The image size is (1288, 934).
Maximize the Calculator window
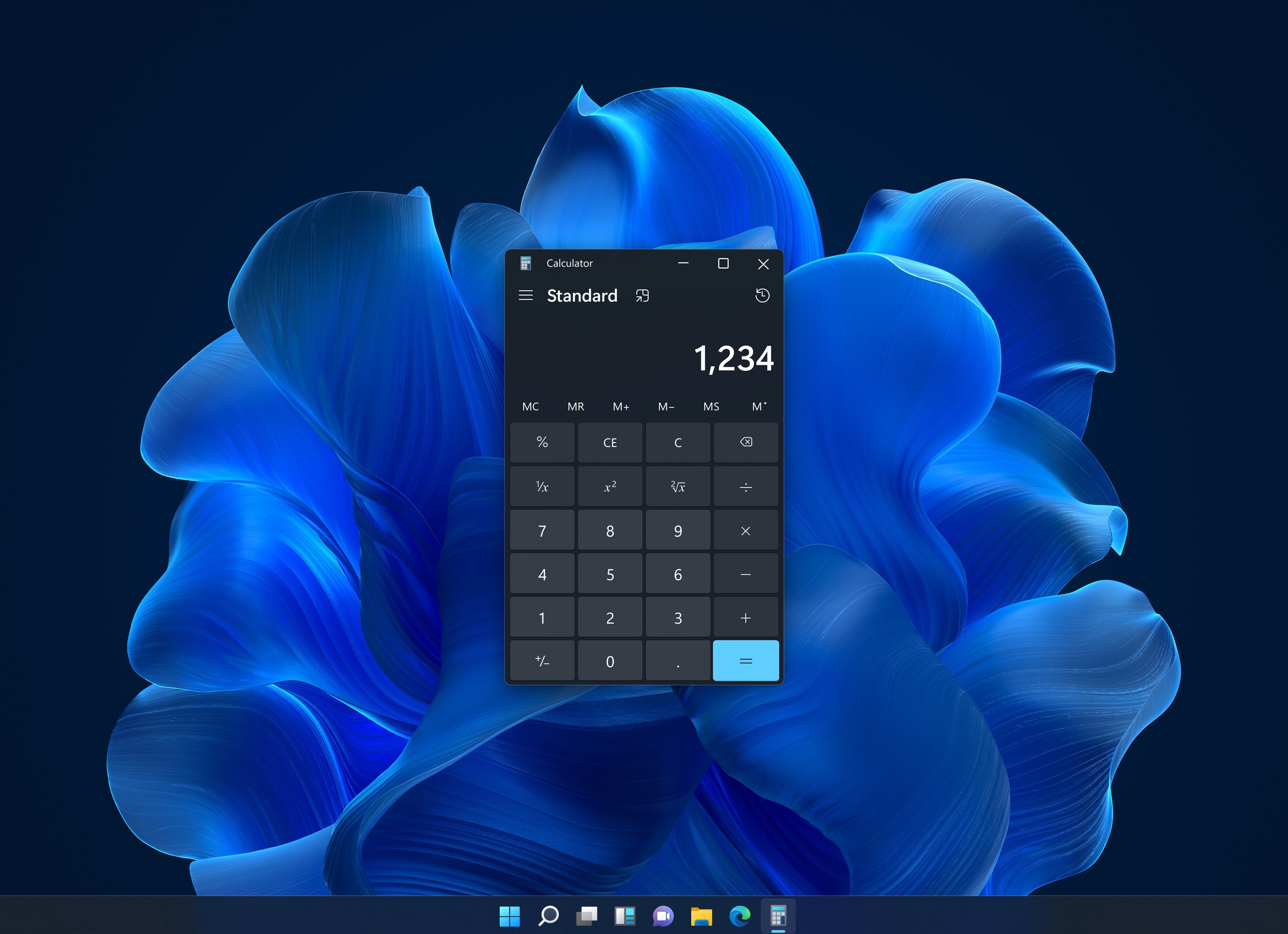pyautogui.click(x=723, y=263)
